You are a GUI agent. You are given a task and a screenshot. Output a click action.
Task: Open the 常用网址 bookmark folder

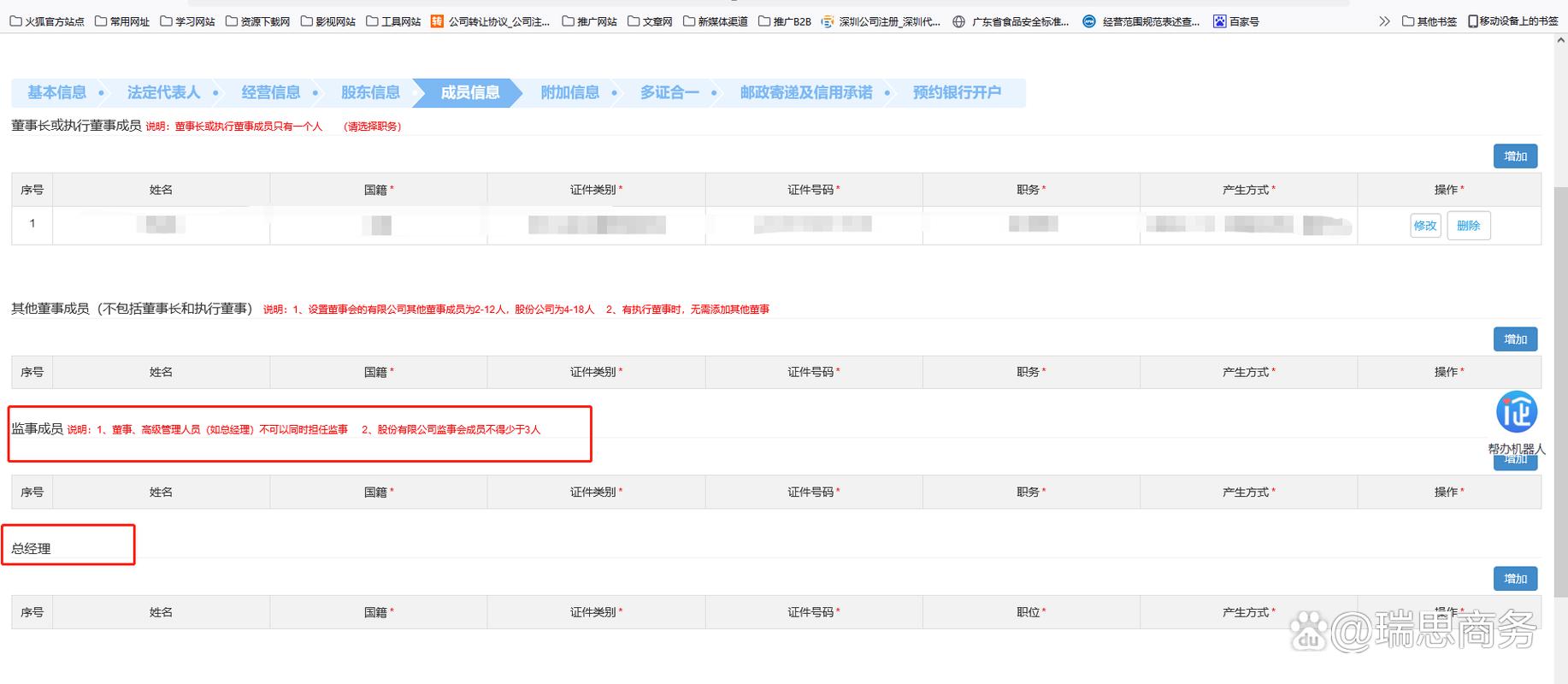coord(122,21)
